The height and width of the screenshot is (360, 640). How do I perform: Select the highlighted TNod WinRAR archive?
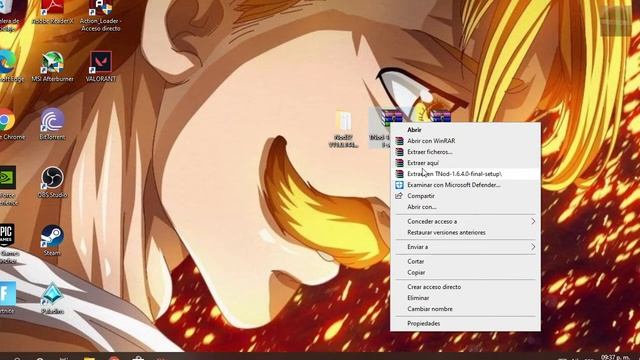(x=380, y=129)
